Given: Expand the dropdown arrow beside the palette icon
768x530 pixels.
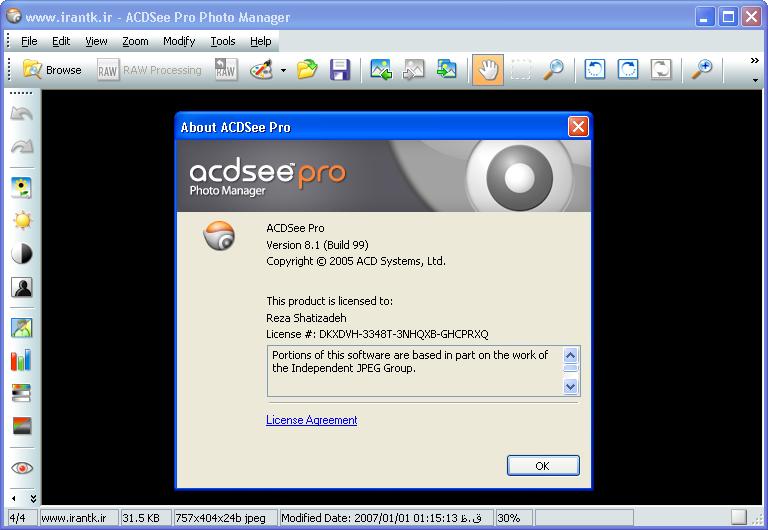Looking at the screenshot, I should click(283, 70).
